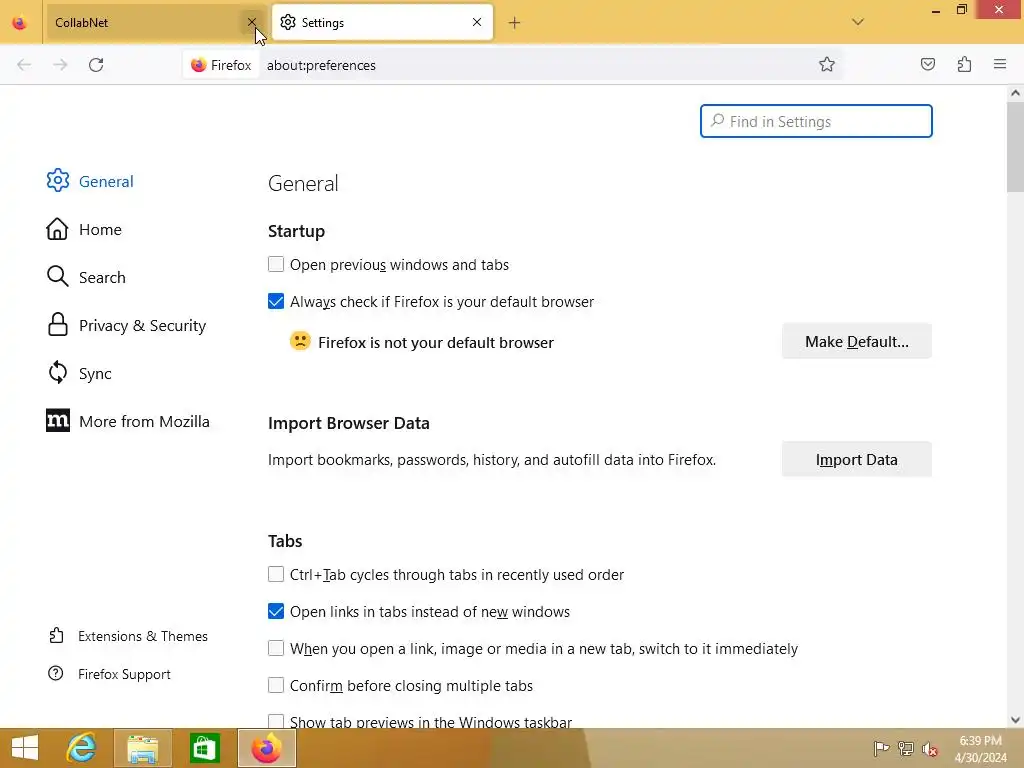The image size is (1024, 768).
Task: Click the Extensions & Themes puzzle icon
Action: click(x=56, y=635)
